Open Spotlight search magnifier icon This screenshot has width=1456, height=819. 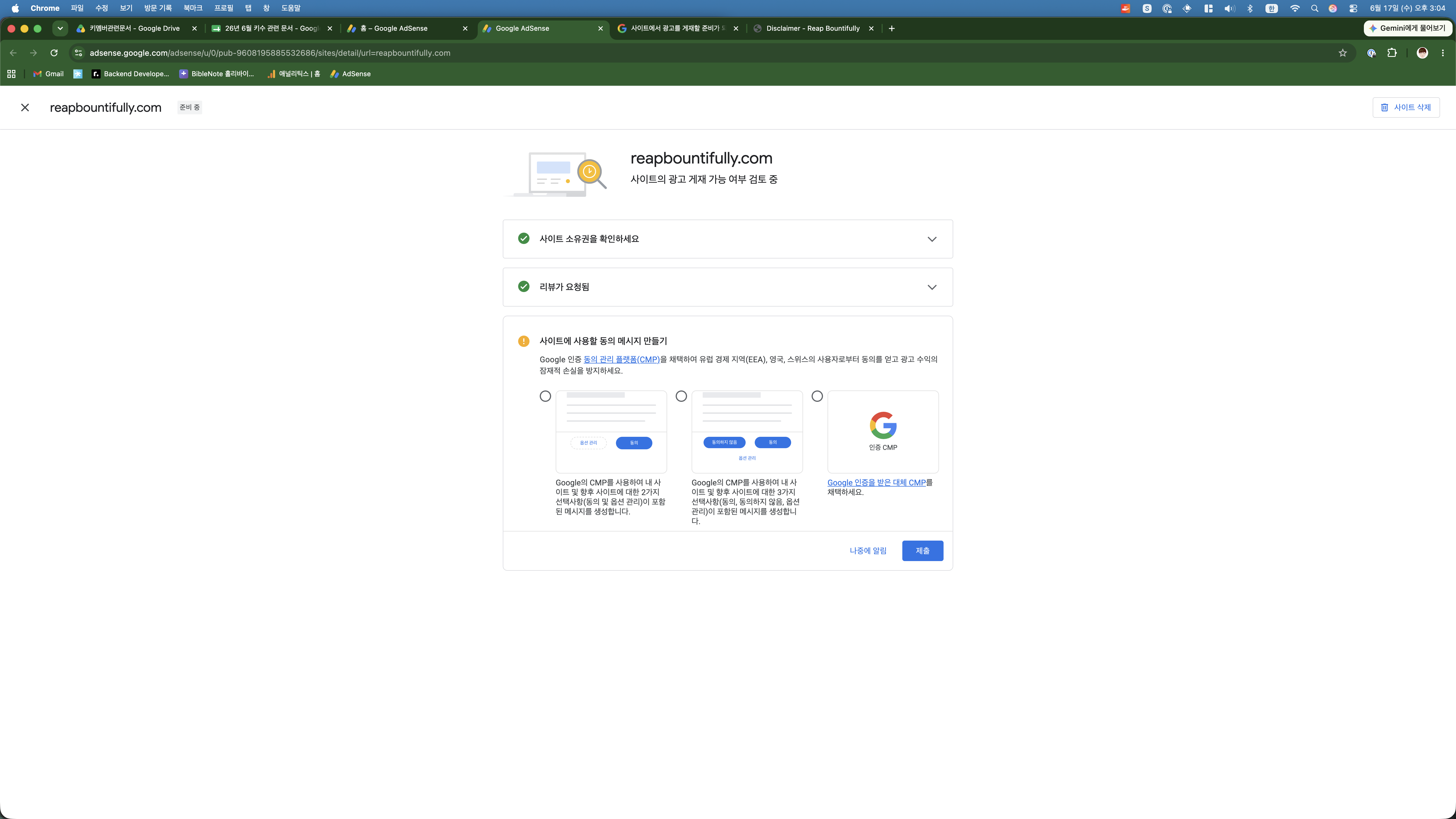coord(1315,8)
